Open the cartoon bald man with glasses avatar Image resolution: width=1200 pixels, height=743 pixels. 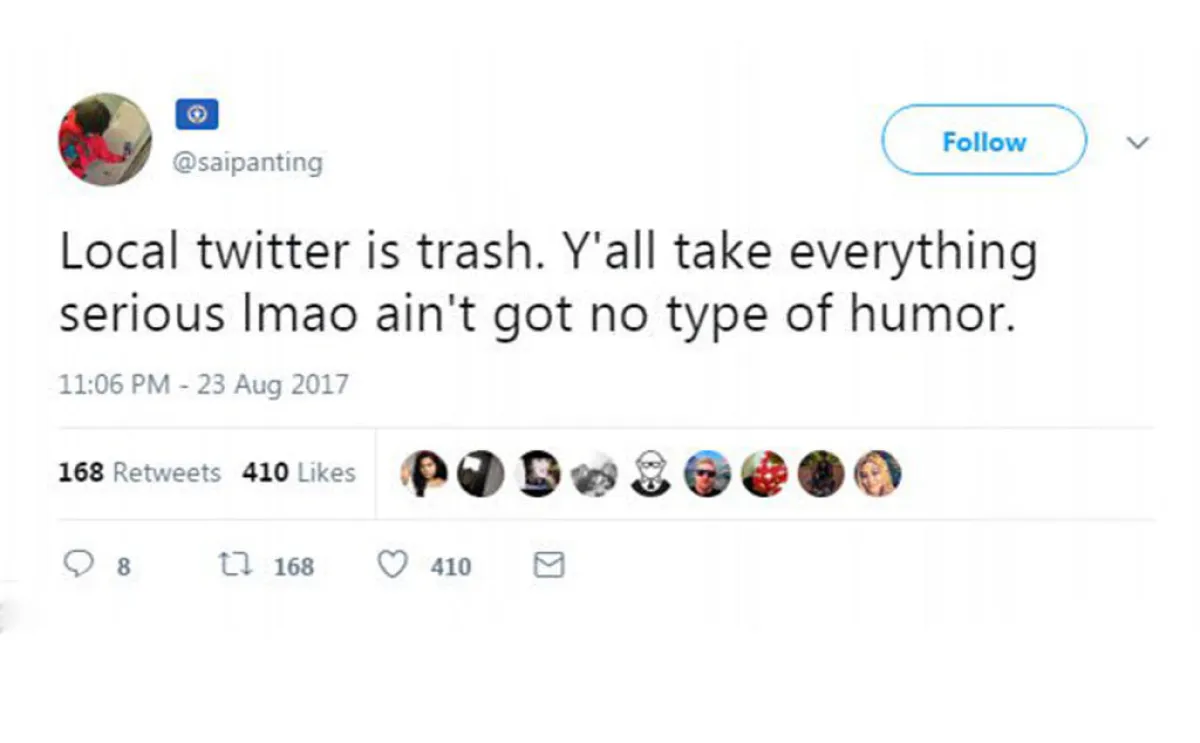[651, 473]
